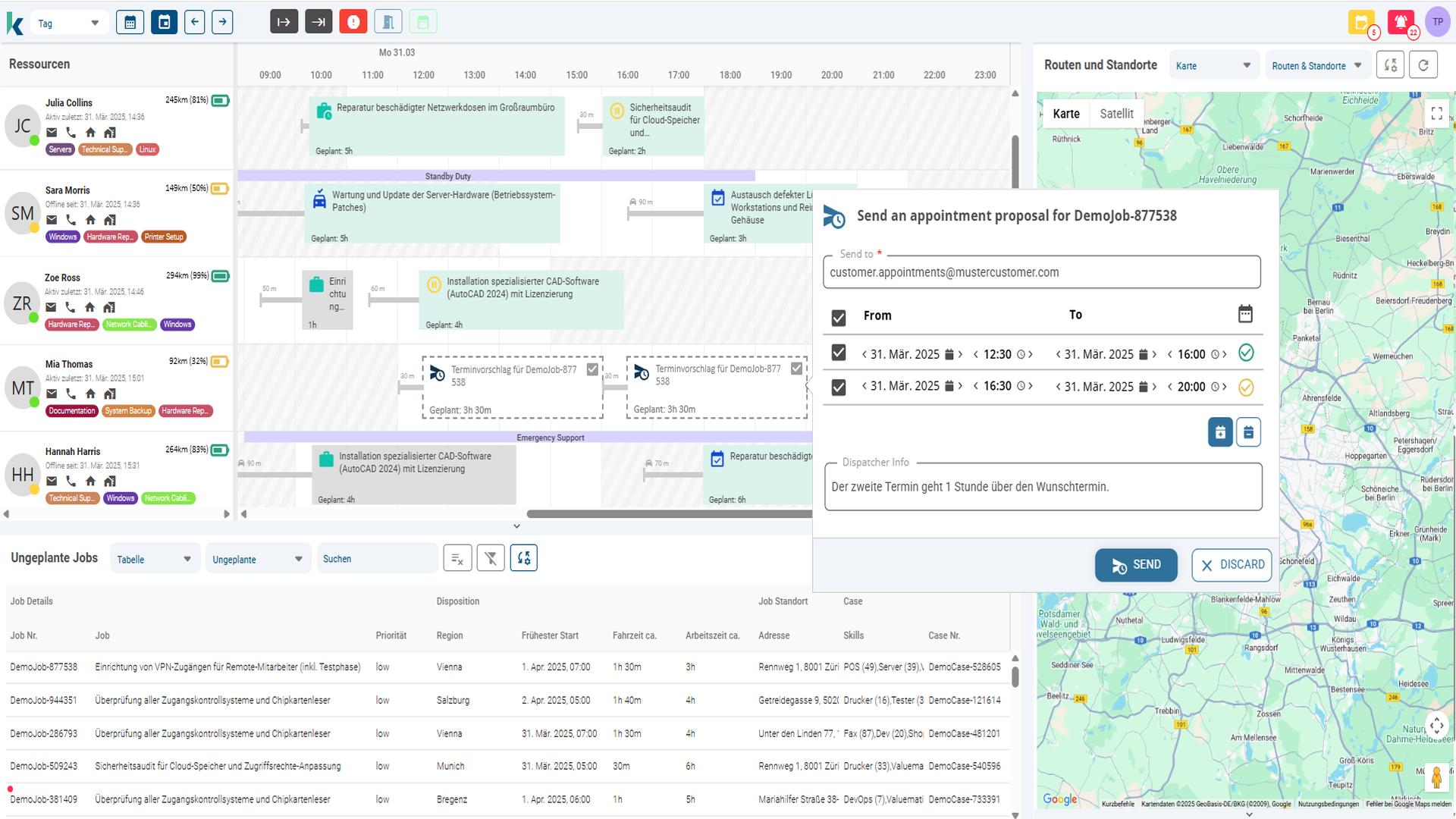Advance second row From date 31. Mär. 2025
1456x819 pixels.
(961, 386)
